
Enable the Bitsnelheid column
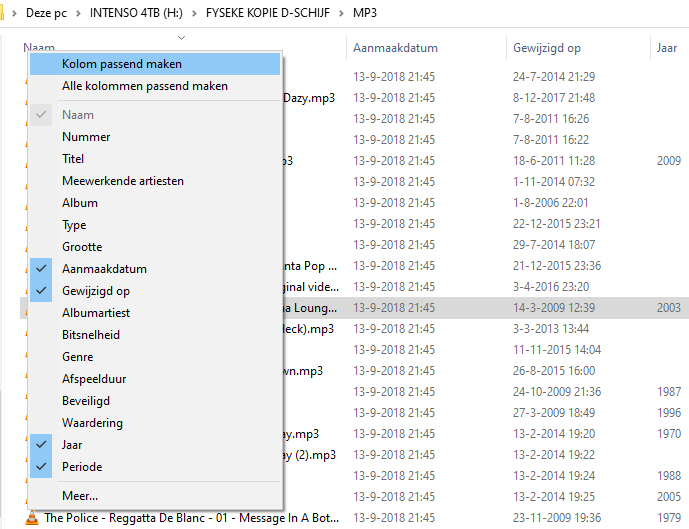click(91, 335)
